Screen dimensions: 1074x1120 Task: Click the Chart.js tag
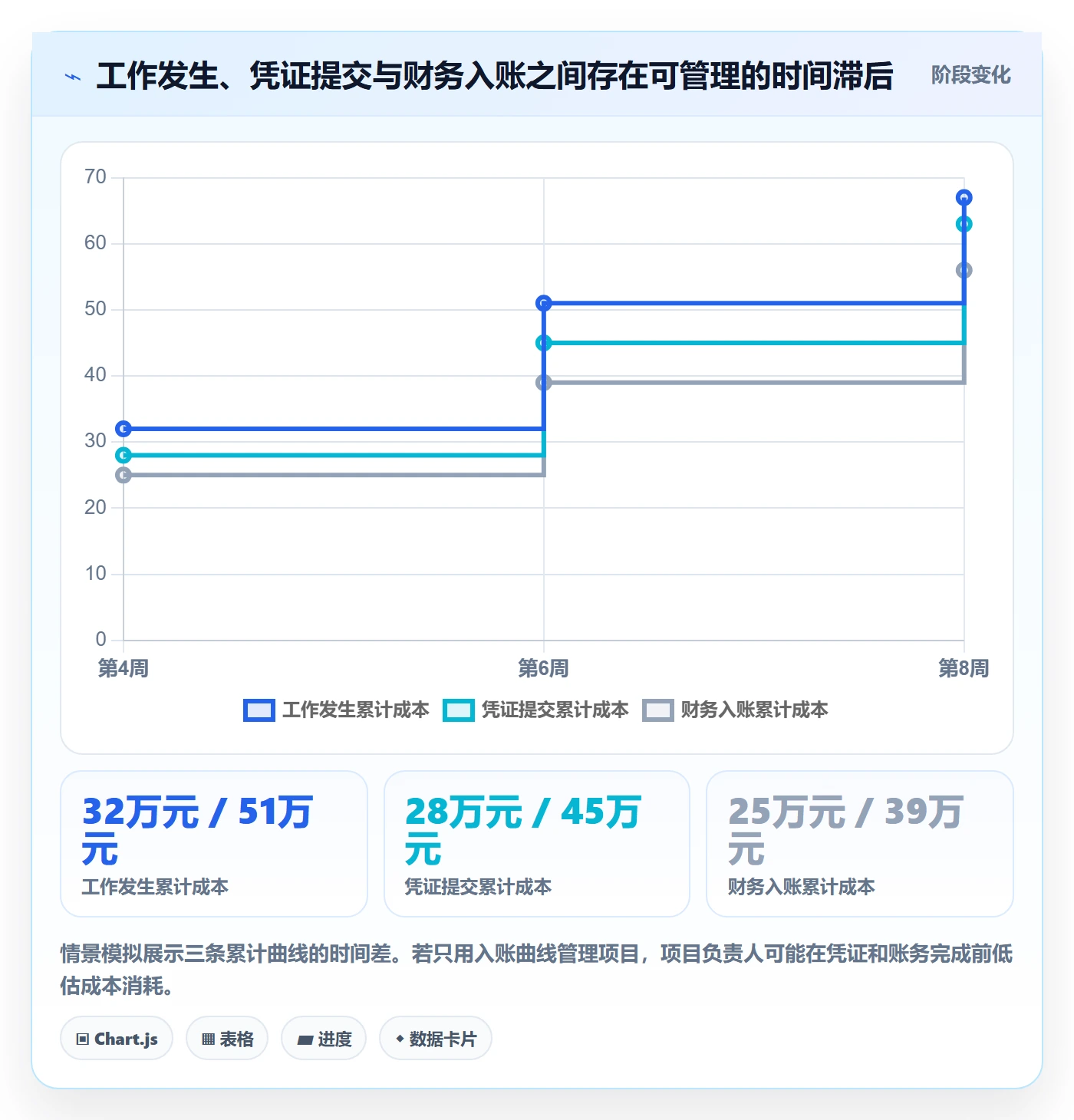(117, 1039)
